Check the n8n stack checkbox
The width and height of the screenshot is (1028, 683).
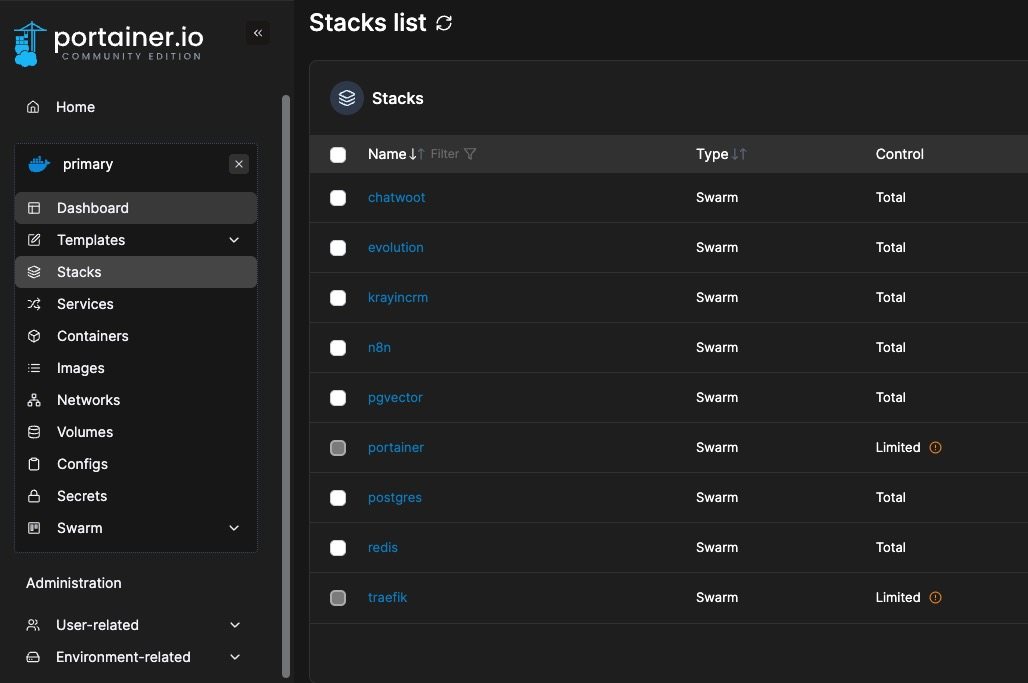338,348
